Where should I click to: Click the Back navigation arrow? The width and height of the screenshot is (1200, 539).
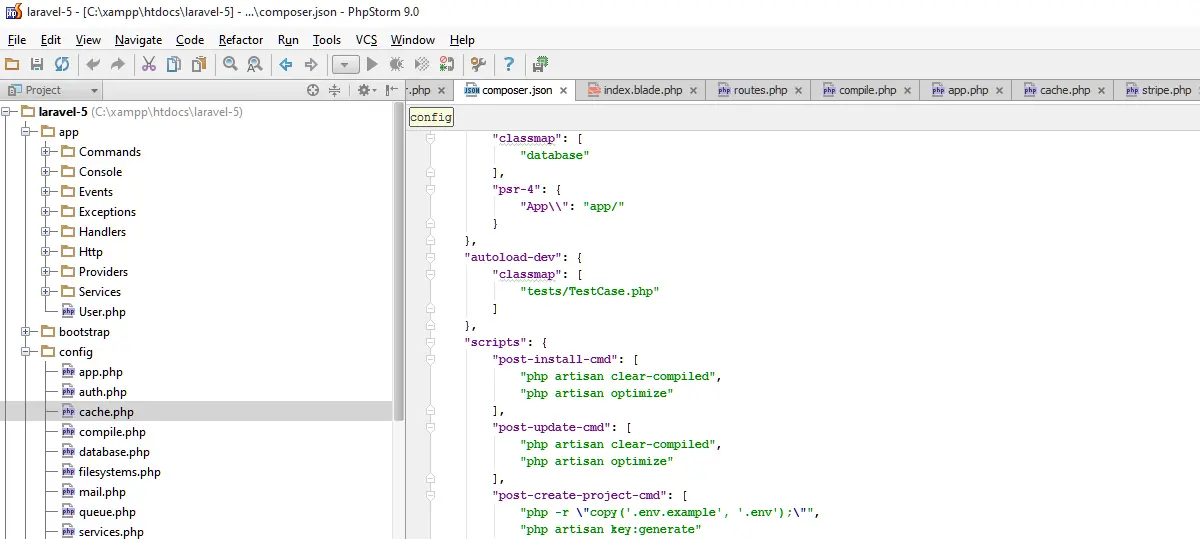pos(285,64)
